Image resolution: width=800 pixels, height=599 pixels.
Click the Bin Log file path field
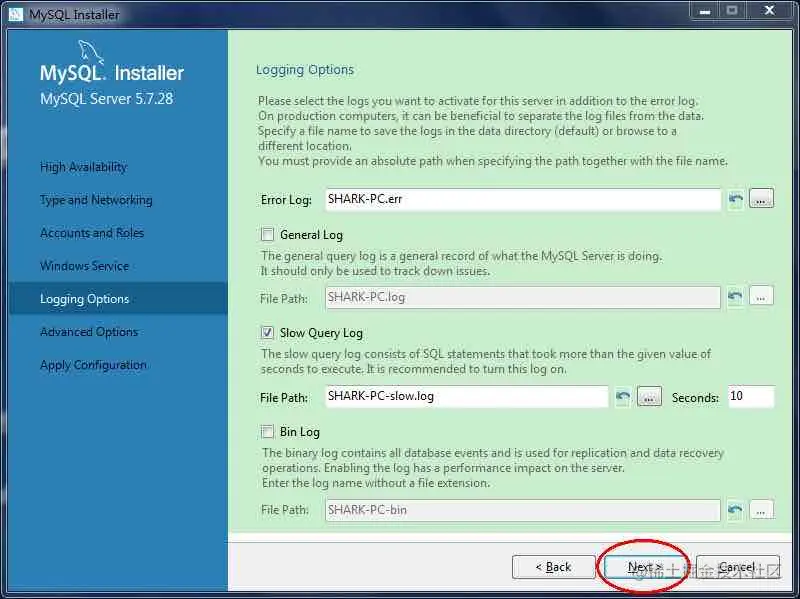coord(523,510)
